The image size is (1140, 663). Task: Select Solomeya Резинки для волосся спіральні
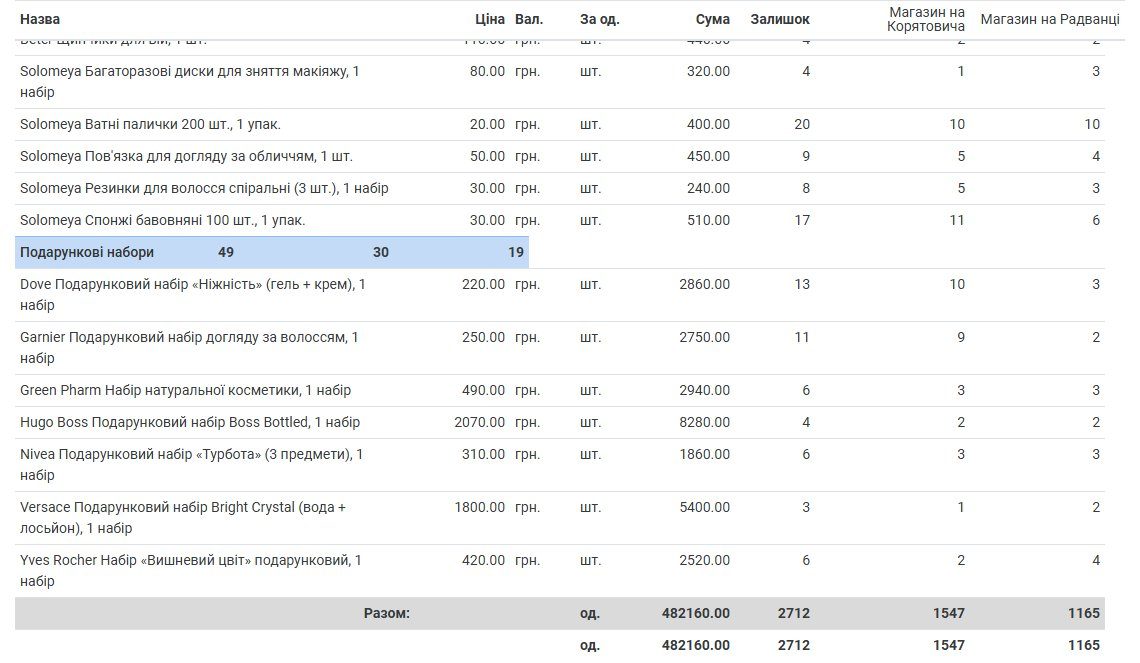[x=560, y=188]
